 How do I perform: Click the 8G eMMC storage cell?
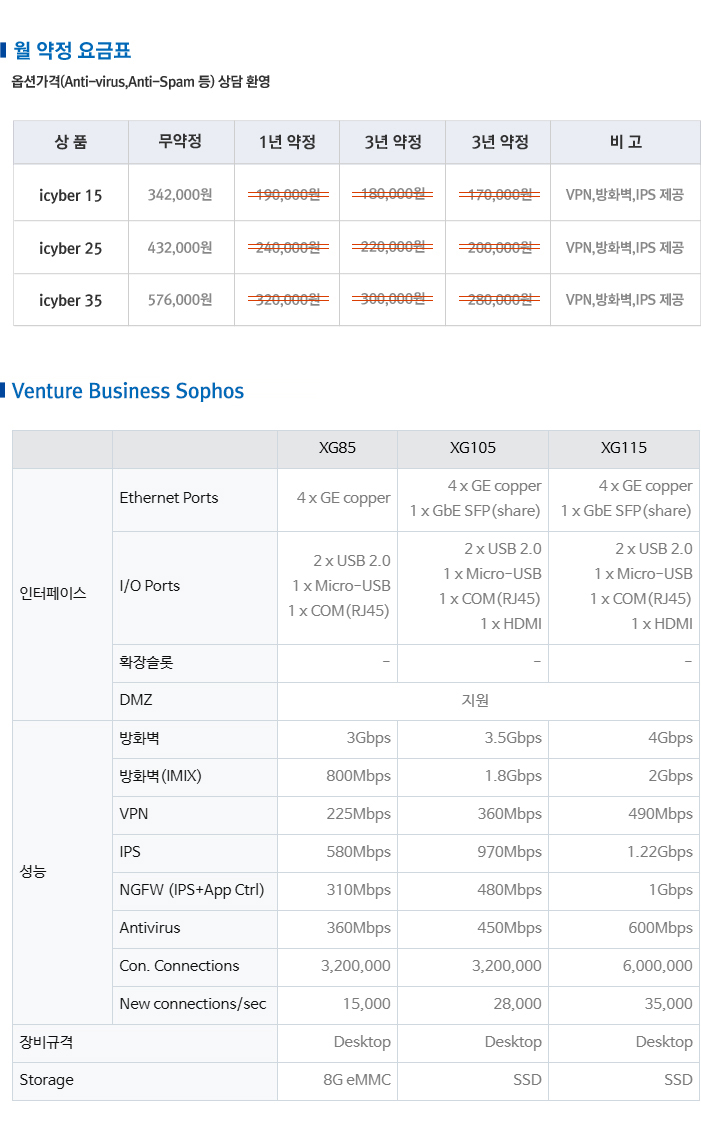click(x=357, y=1080)
